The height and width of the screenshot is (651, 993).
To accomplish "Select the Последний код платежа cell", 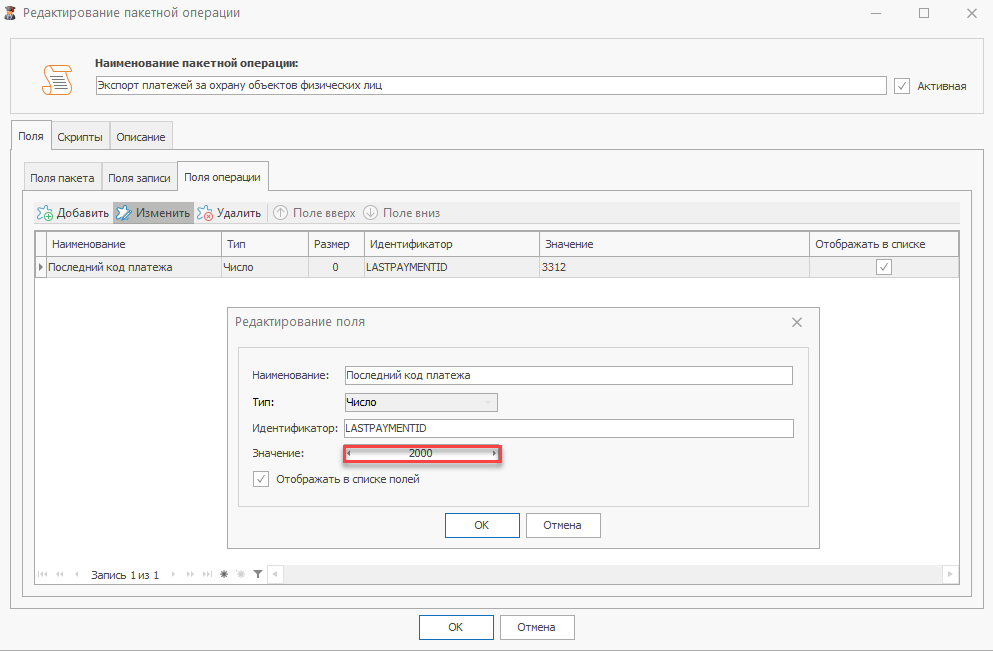I will (134, 267).
